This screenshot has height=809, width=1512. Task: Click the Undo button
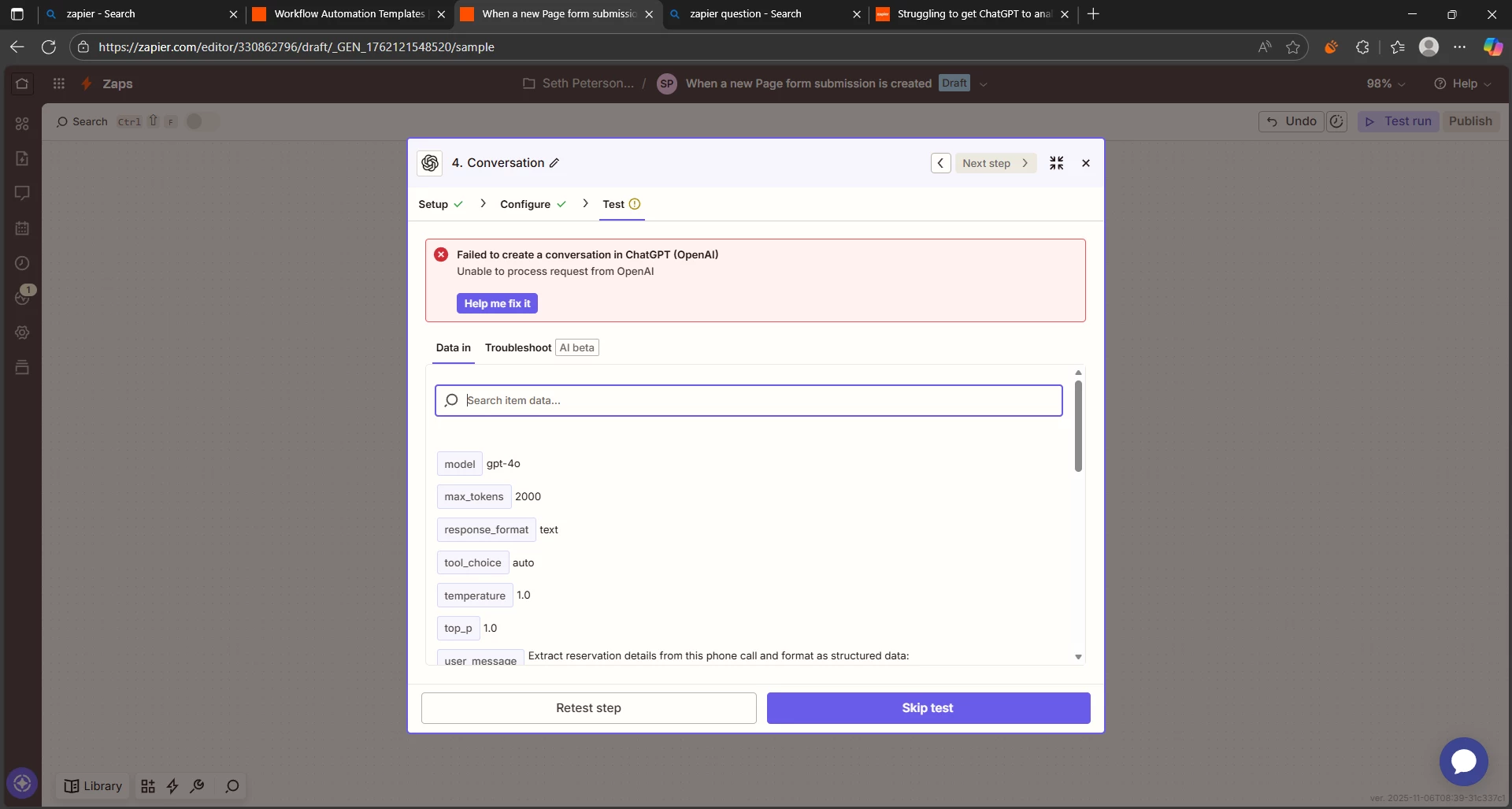[x=1291, y=121]
